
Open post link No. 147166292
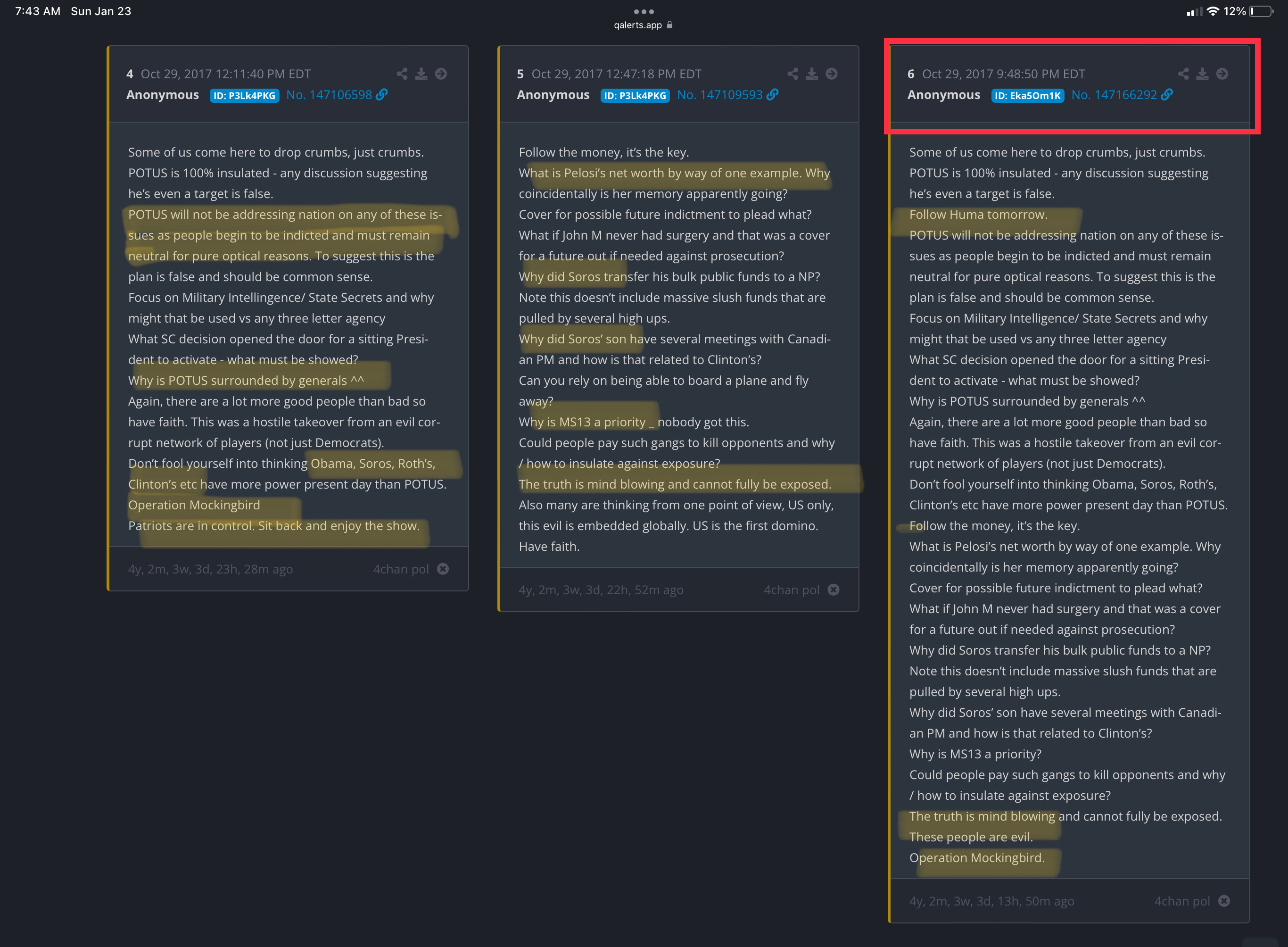(1115, 95)
